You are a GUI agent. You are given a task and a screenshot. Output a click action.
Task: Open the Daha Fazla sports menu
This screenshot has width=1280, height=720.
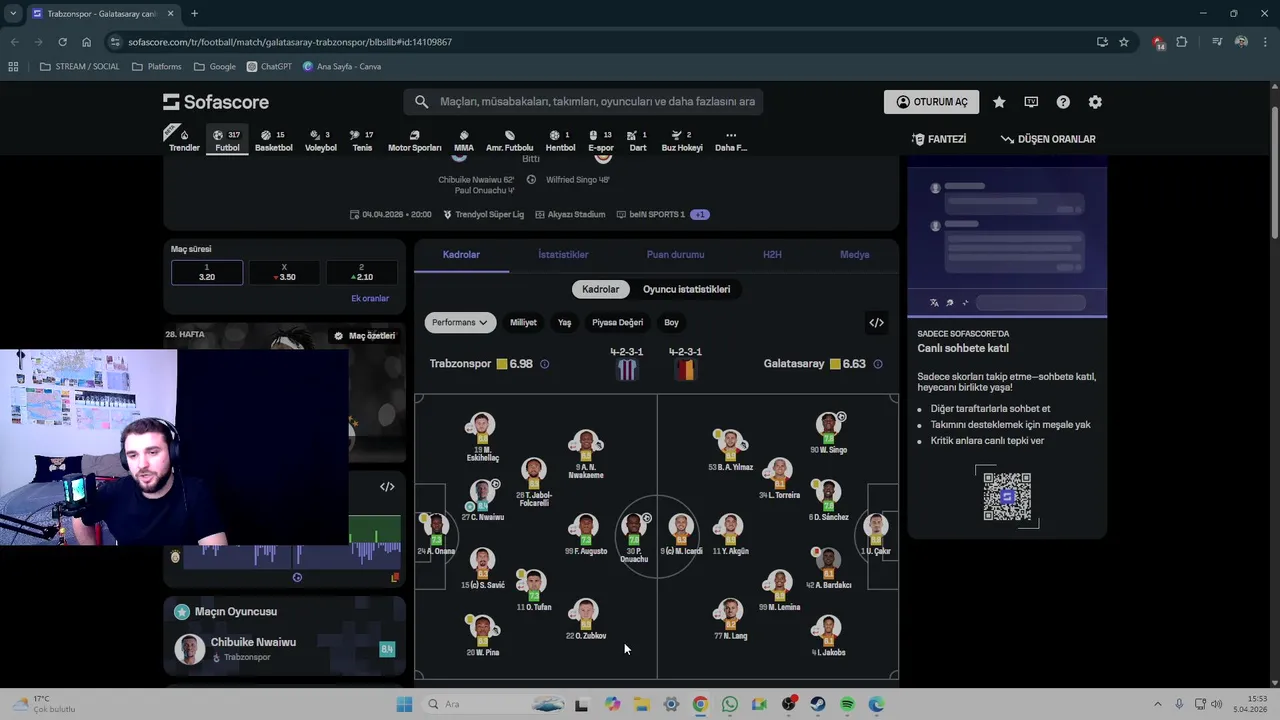[x=730, y=140]
